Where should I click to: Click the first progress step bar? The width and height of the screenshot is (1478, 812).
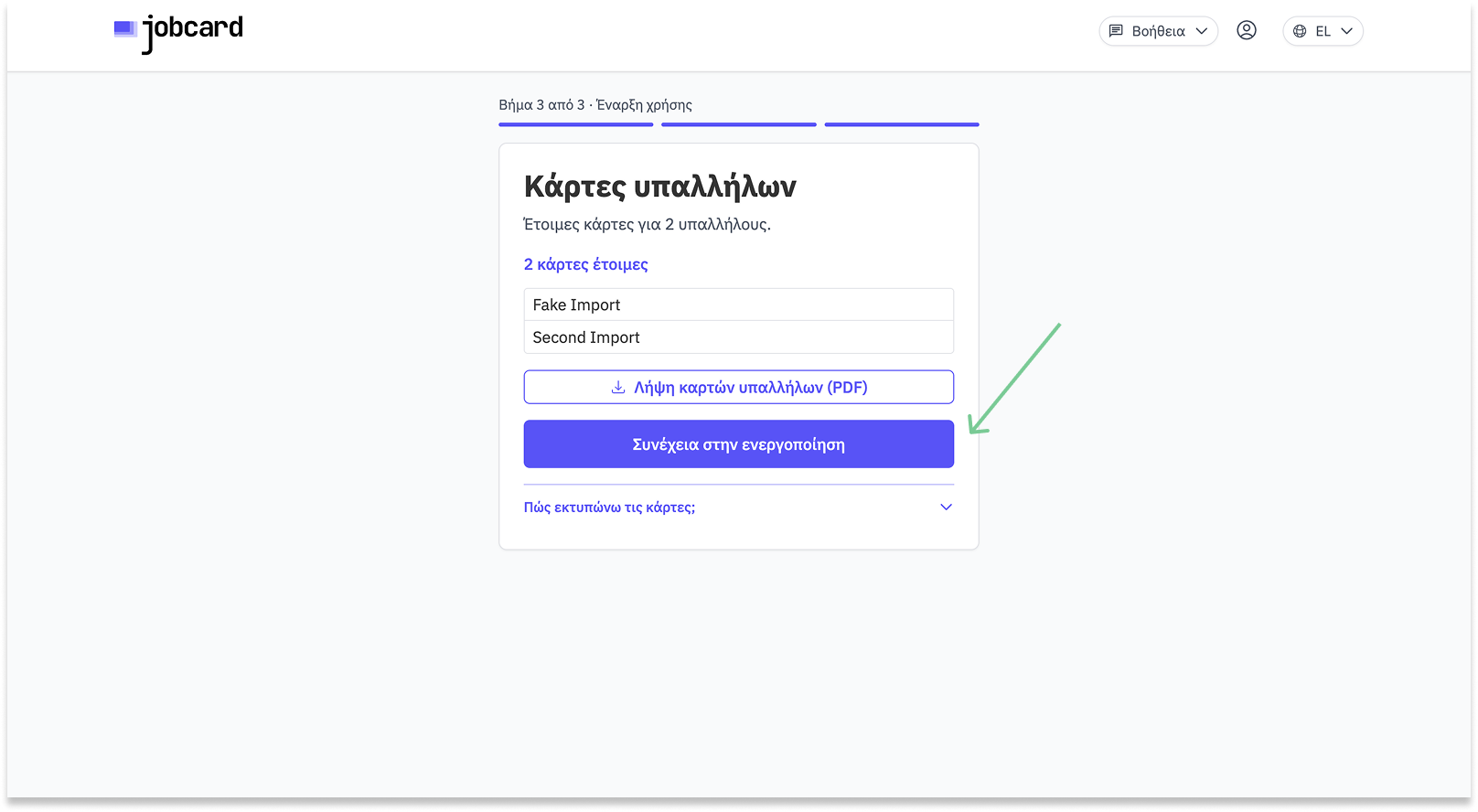(x=576, y=124)
